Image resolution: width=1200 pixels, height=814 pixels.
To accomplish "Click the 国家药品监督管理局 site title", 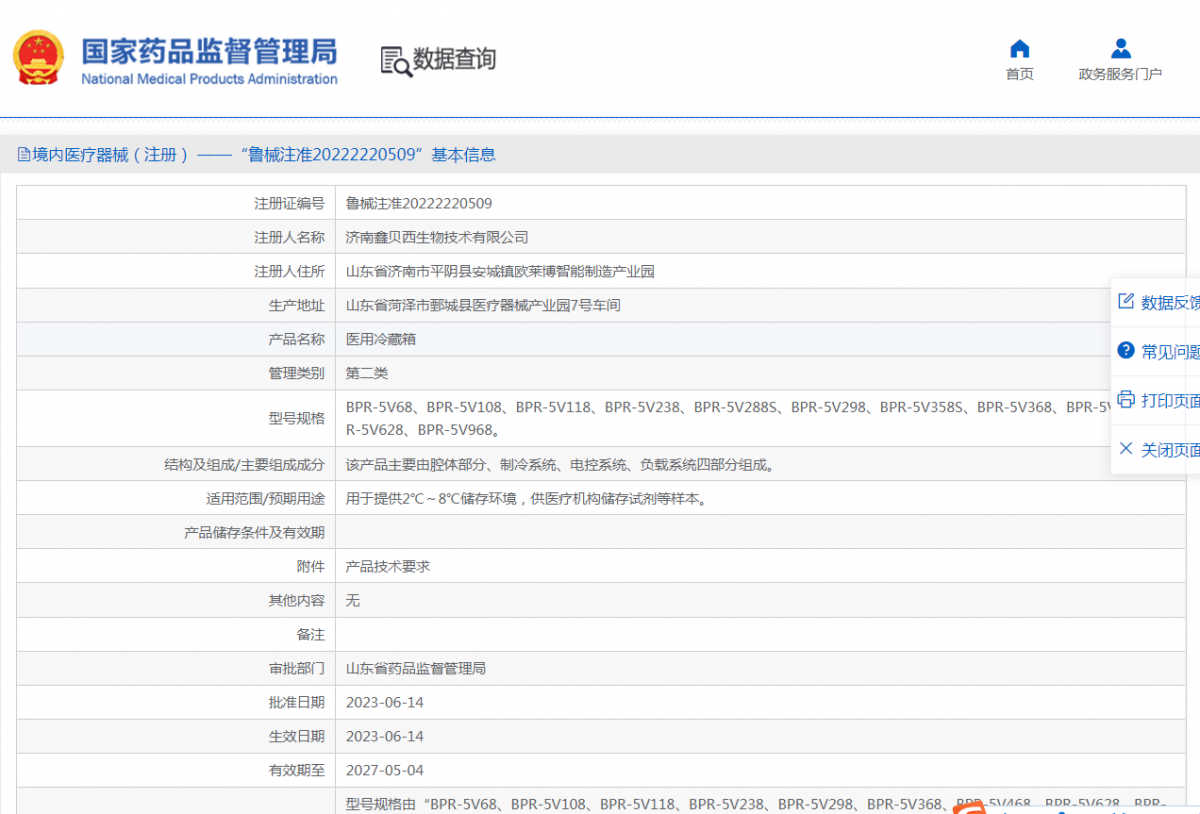I will 209,51.
